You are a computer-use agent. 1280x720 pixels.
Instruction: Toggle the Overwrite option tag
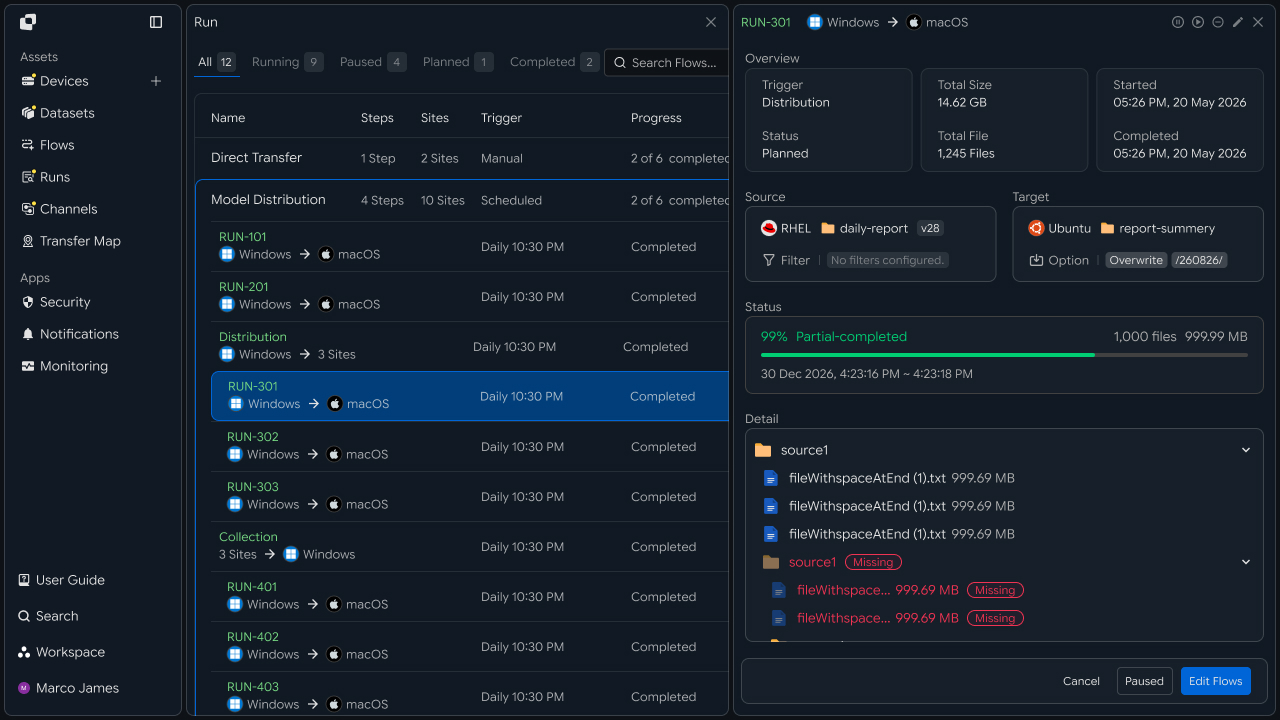tap(1136, 260)
